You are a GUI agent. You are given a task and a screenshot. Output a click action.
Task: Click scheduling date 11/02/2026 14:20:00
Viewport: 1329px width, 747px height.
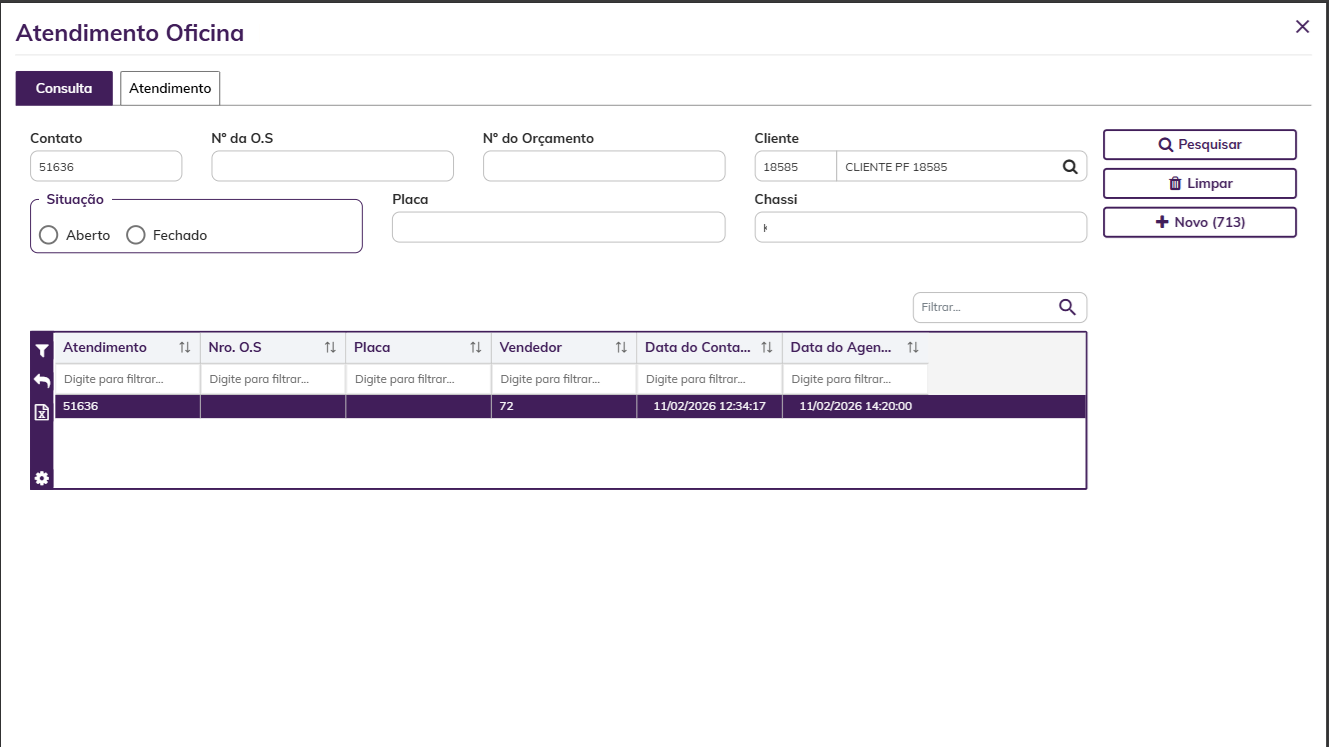[855, 406]
